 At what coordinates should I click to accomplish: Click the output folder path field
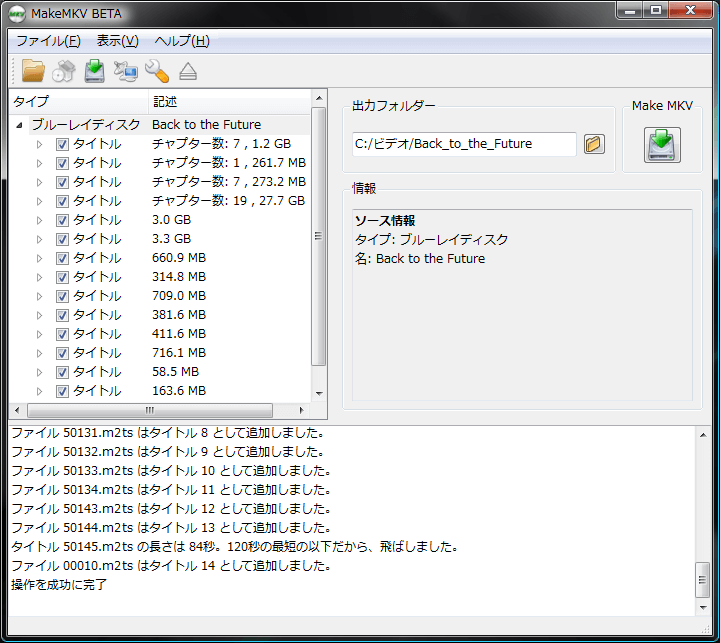[x=464, y=144]
